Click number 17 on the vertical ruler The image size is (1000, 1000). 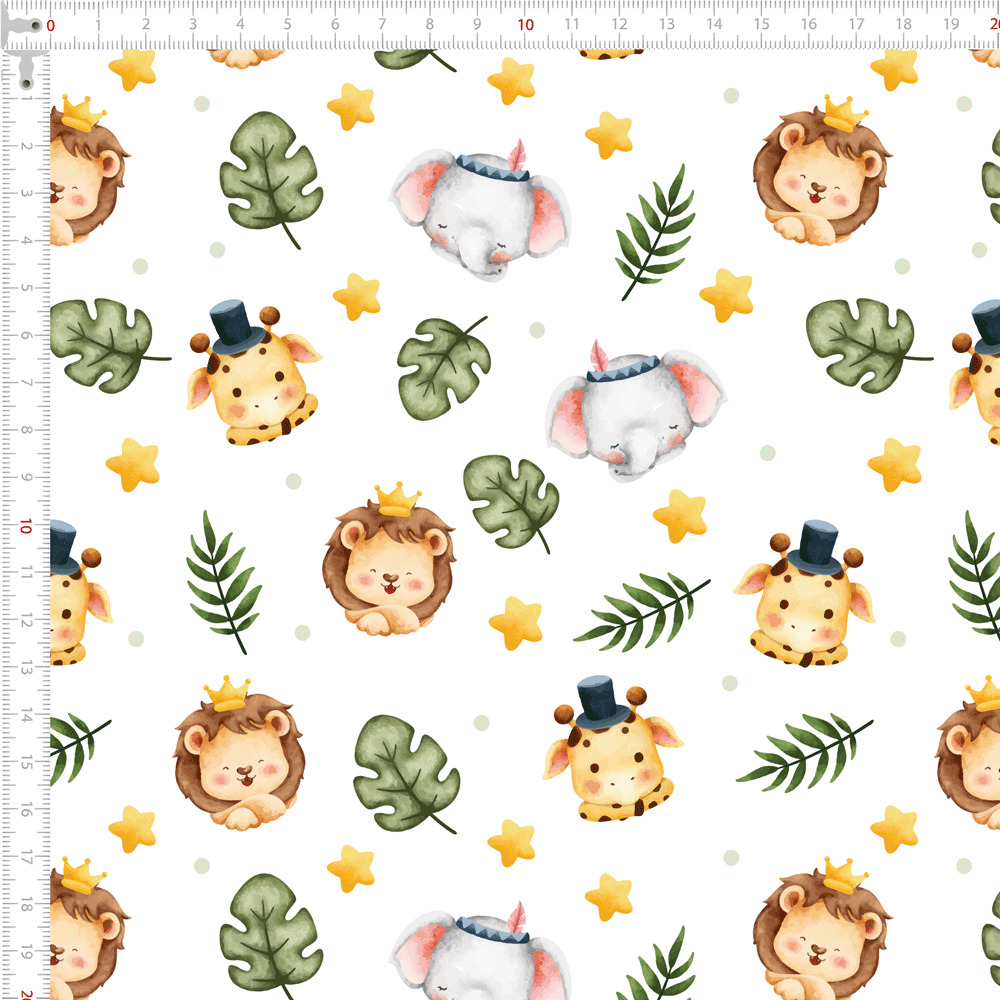click(26, 857)
